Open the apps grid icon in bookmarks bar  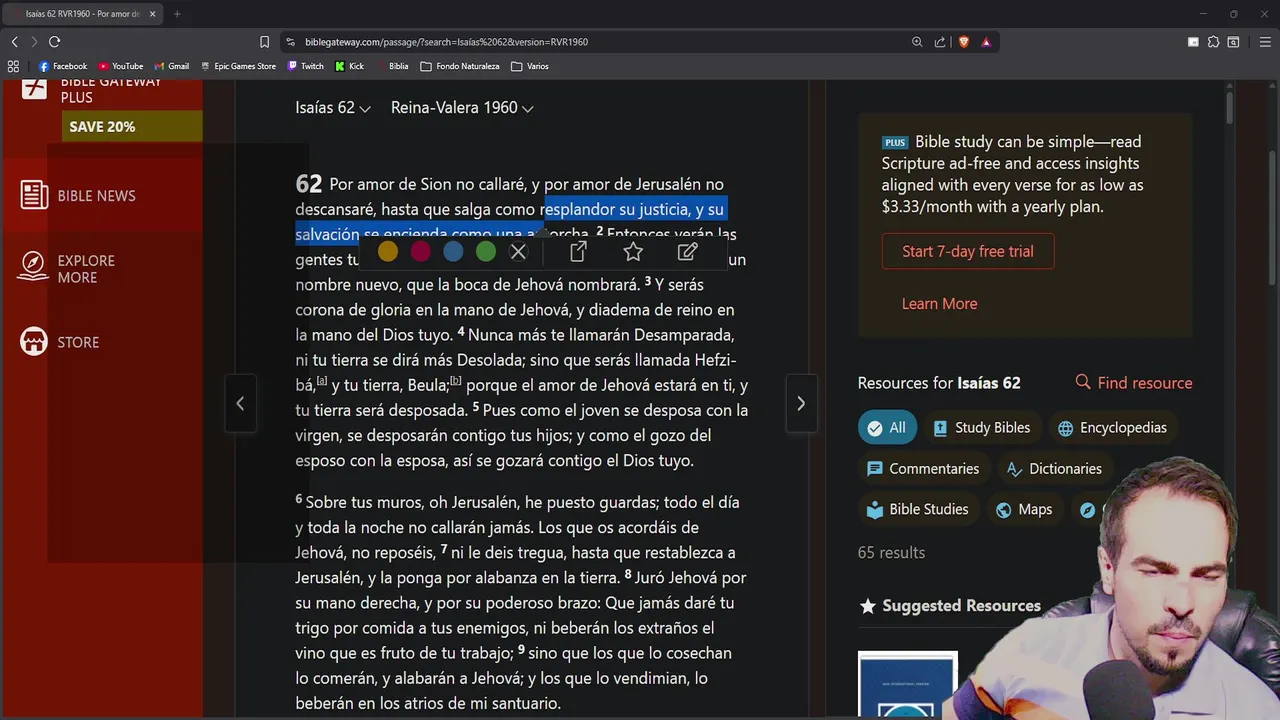click(13, 66)
